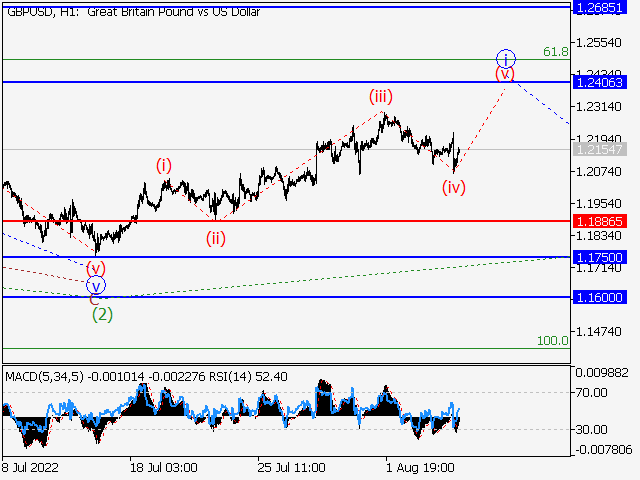Click the 1.23140 price axis value
This screenshot has height=480, width=640.
click(599, 107)
